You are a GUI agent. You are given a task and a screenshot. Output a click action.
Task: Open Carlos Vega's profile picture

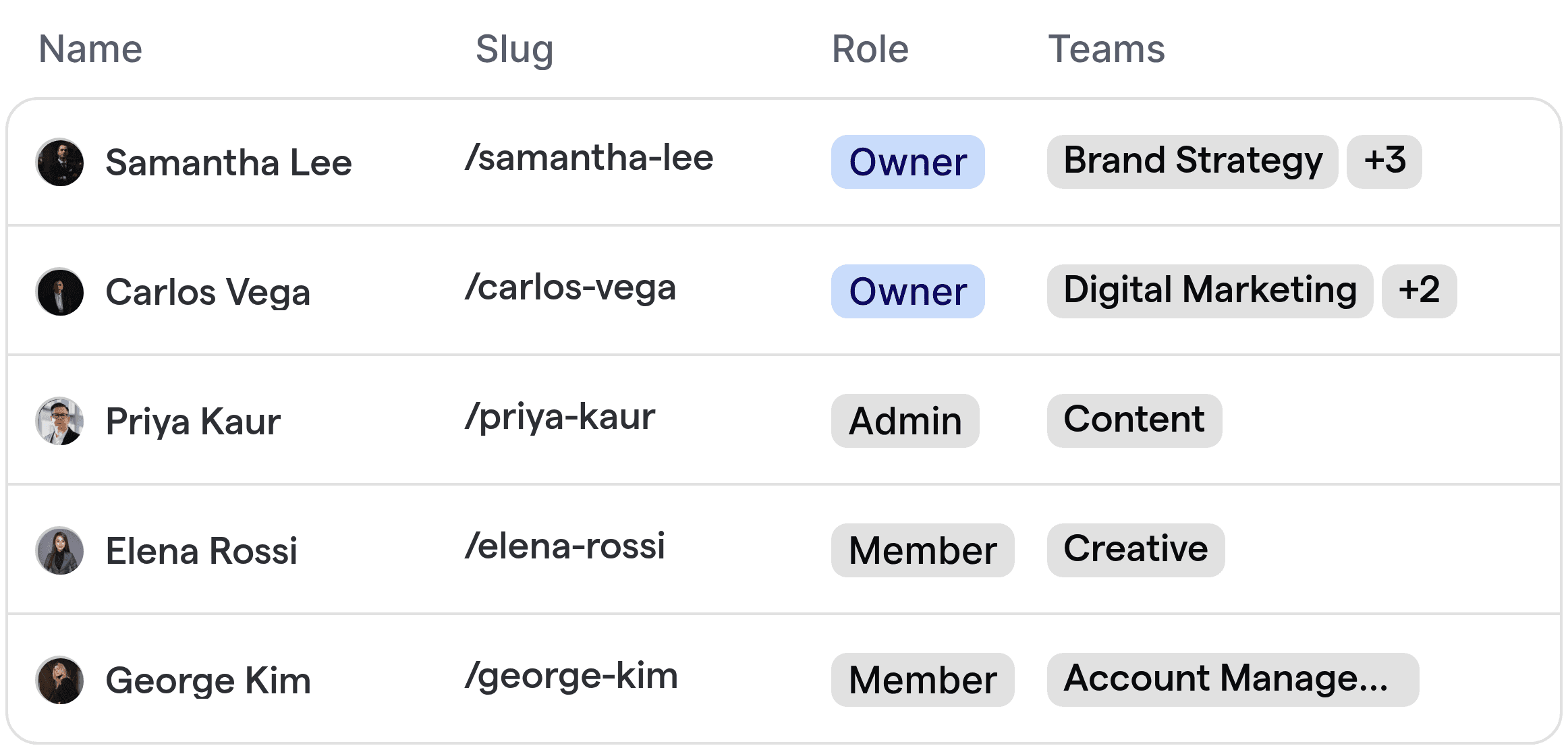(x=59, y=291)
